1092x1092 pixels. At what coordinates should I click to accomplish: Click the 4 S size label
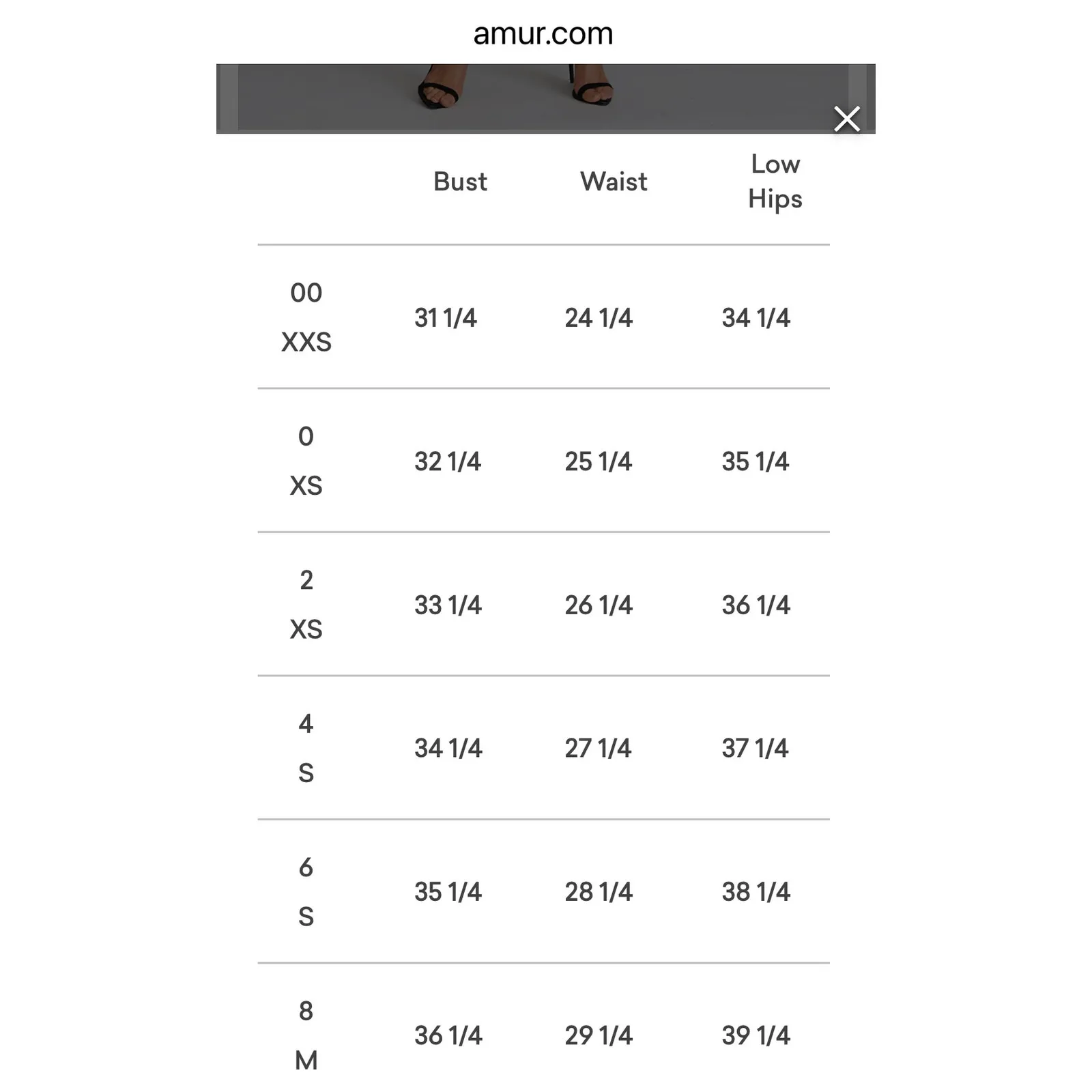pyautogui.click(x=306, y=748)
